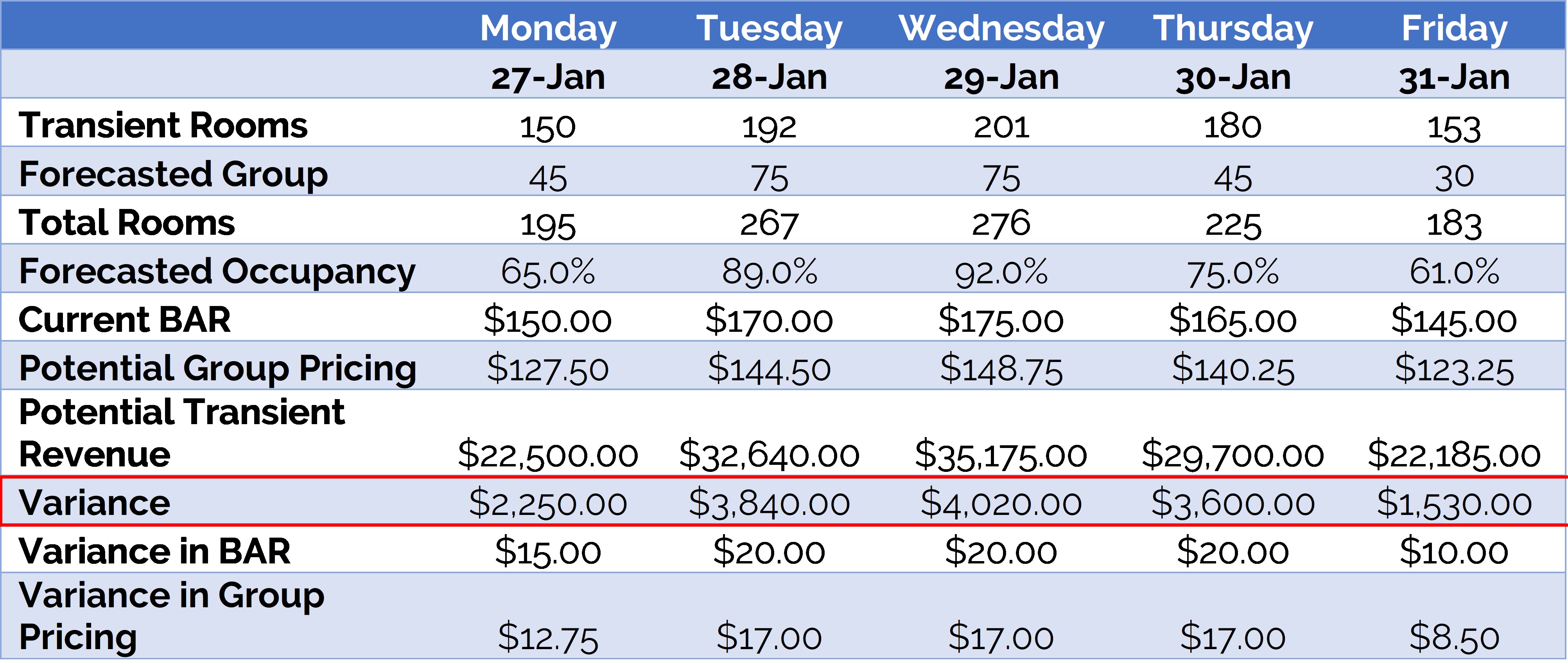1568x664 pixels.
Task: Click the Variance in Group Pricing label
Action: pyautogui.click(x=172, y=615)
